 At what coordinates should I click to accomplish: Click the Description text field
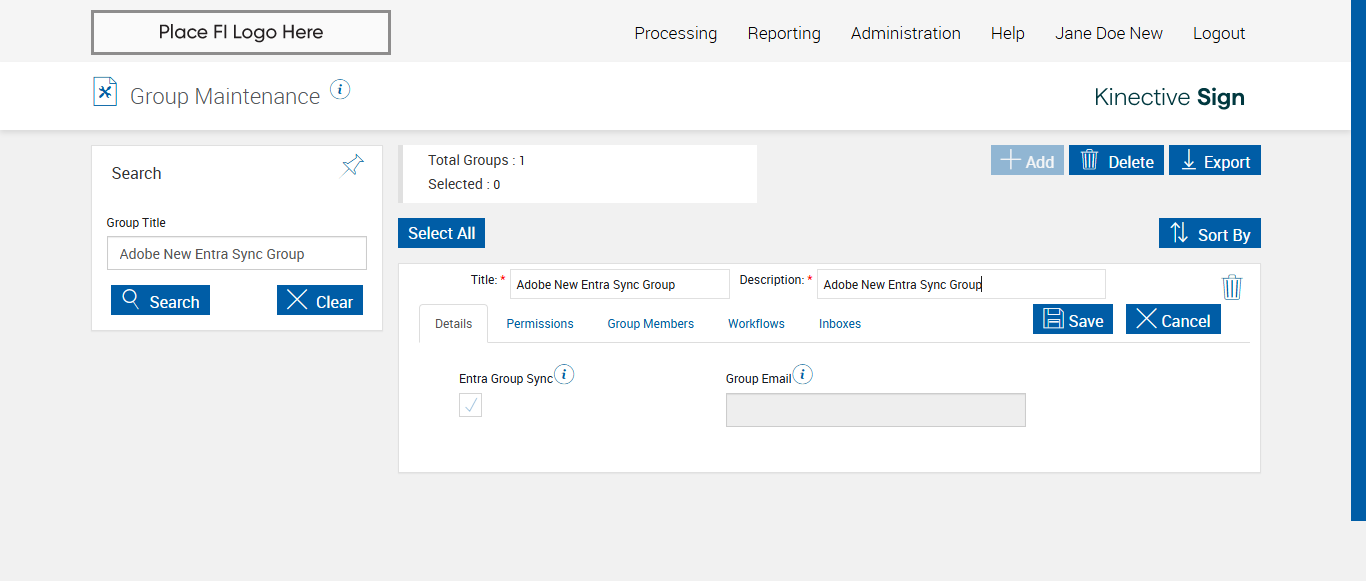coord(960,285)
